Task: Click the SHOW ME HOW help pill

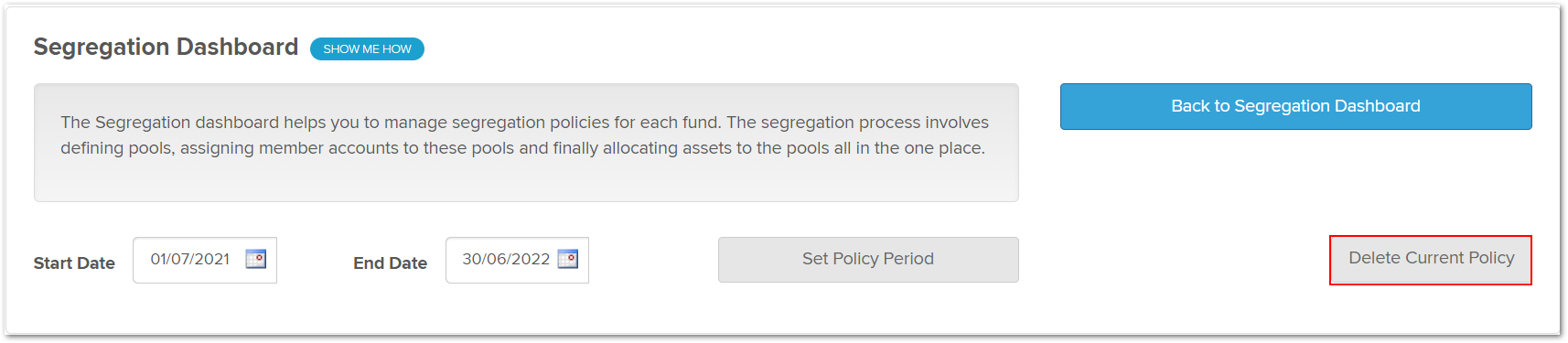Action: coord(367,48)
